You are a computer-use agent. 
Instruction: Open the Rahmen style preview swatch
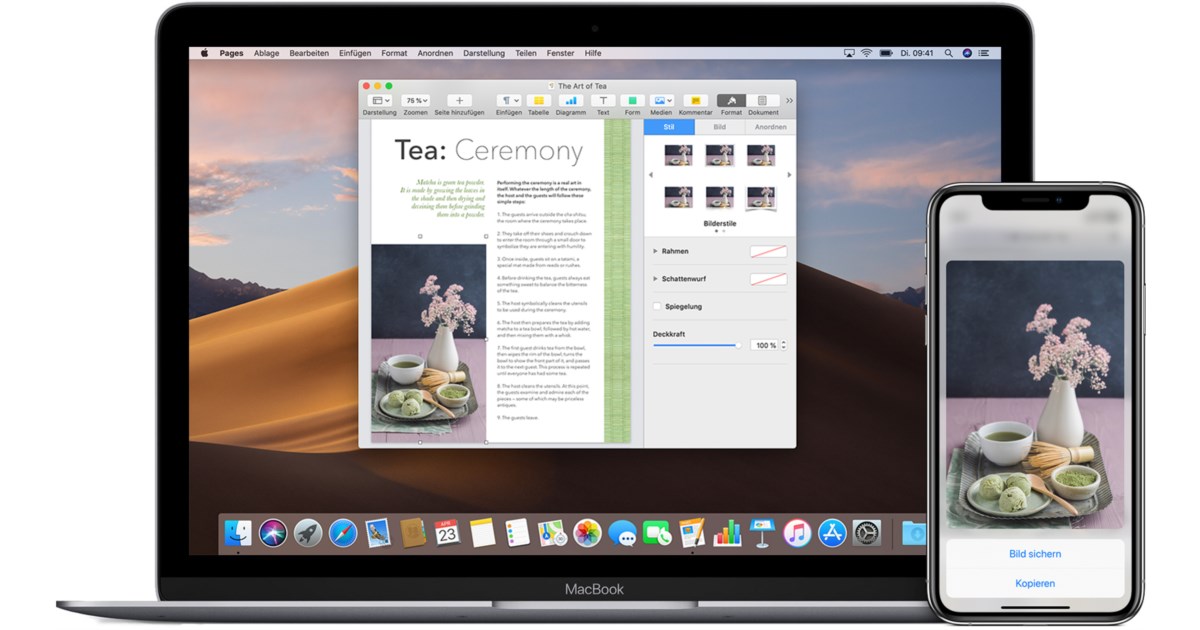[768, 251]
